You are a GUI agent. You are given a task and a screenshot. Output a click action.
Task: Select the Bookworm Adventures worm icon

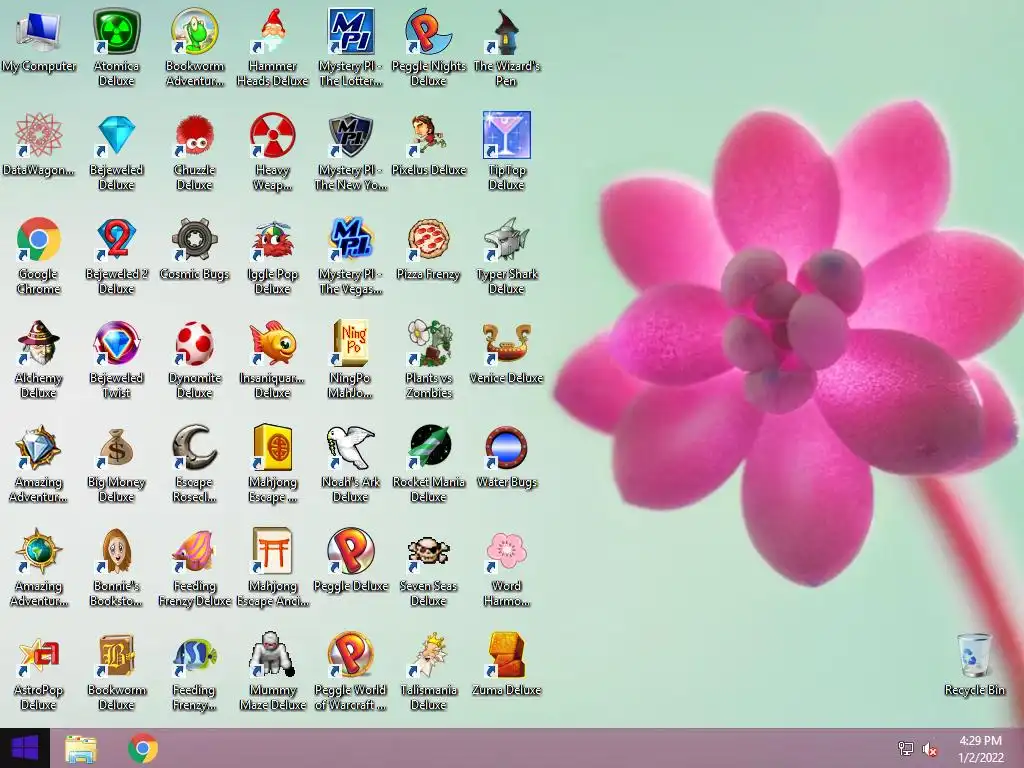195,31
